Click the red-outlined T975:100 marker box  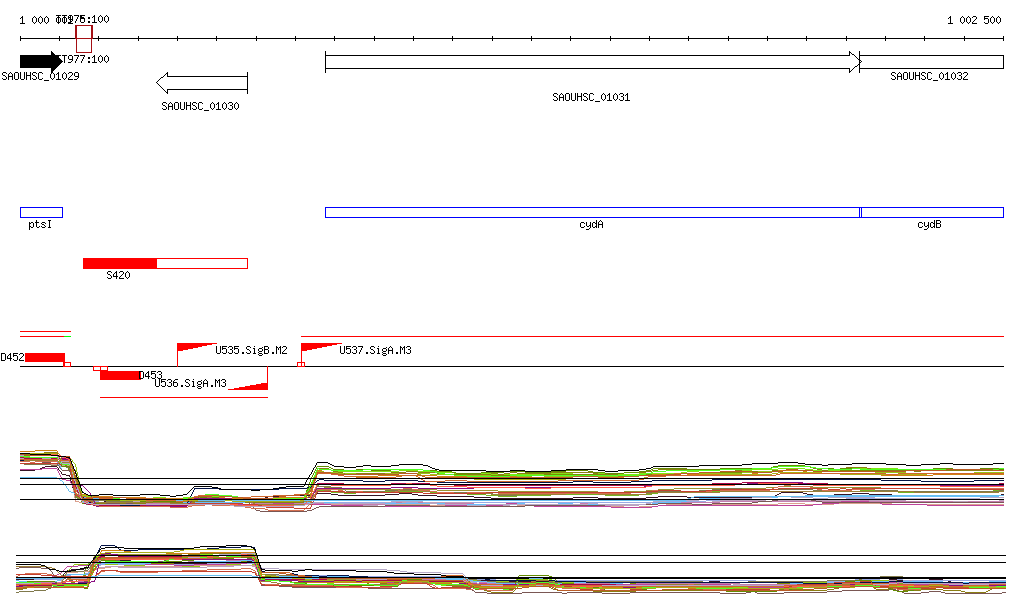(84, 39)
